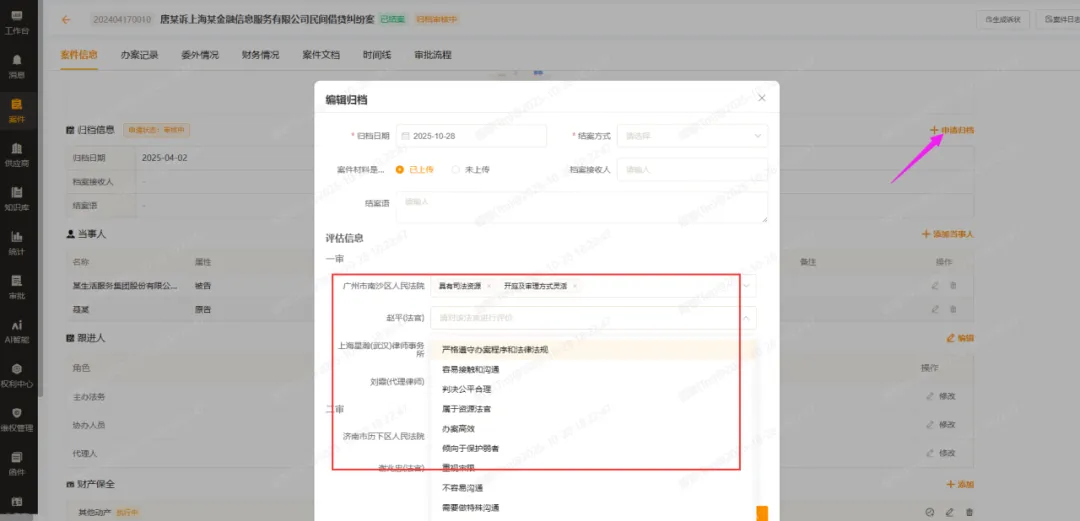
Task: Click the 归档日期 date input
Action: pos(471,136)
